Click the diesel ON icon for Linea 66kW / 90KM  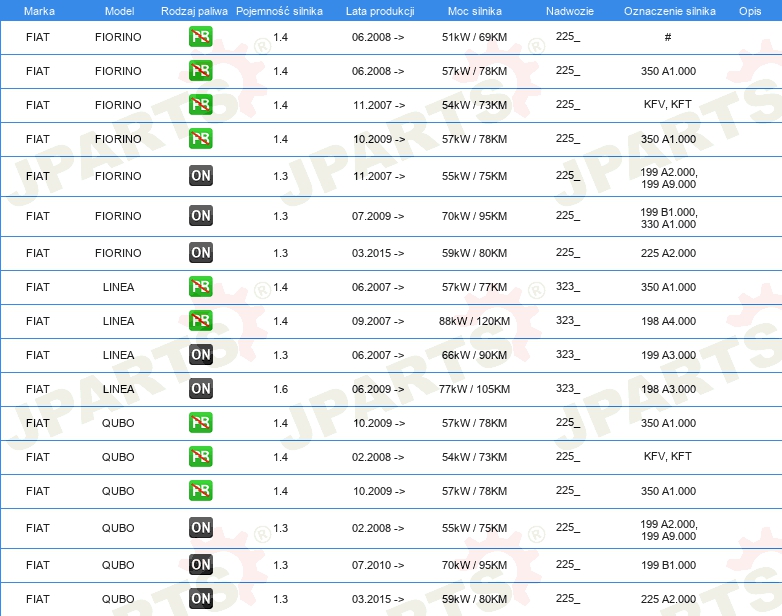[200, 355]
